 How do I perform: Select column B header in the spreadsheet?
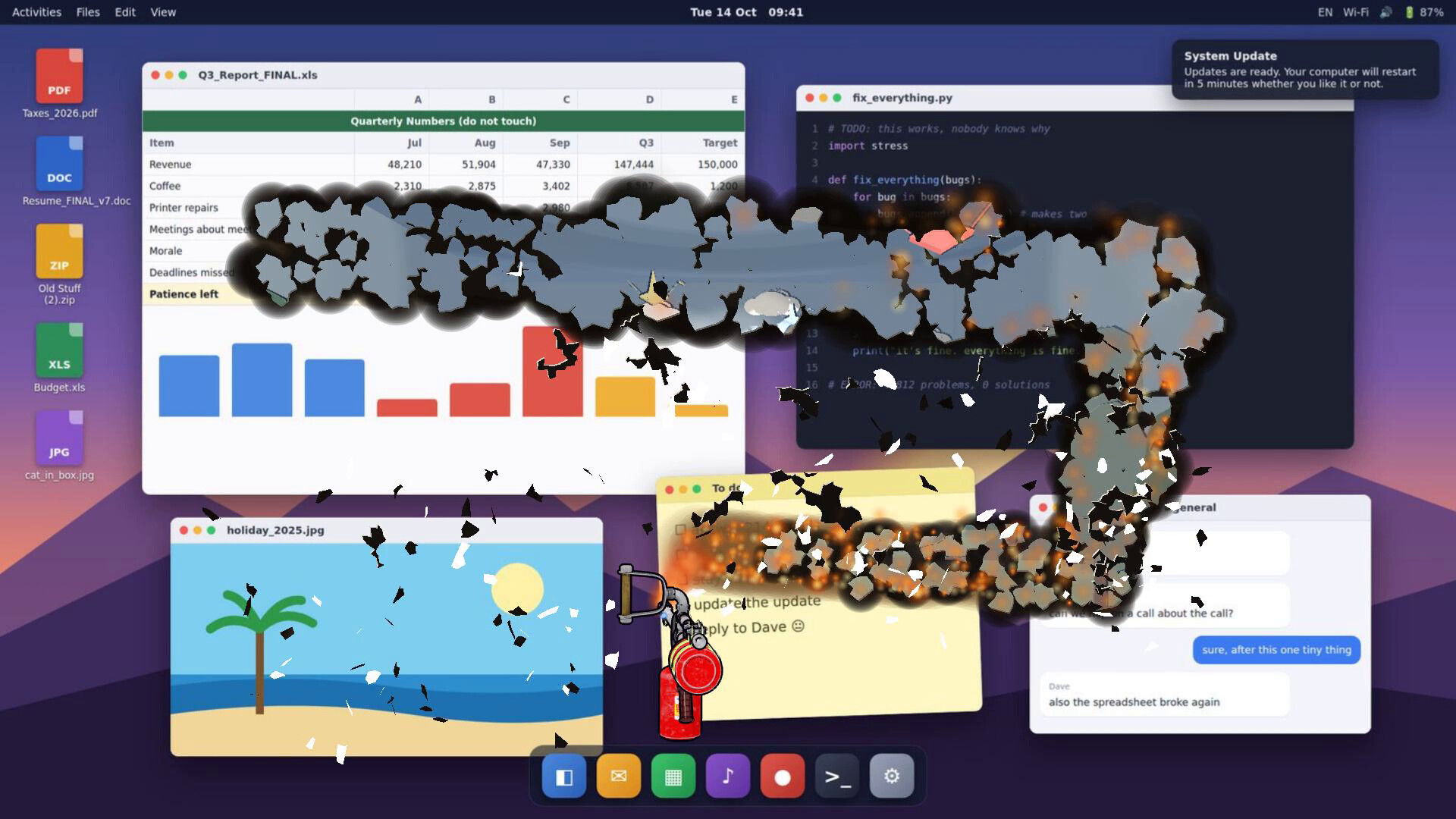pyautogui.click(x=465, y=99)
